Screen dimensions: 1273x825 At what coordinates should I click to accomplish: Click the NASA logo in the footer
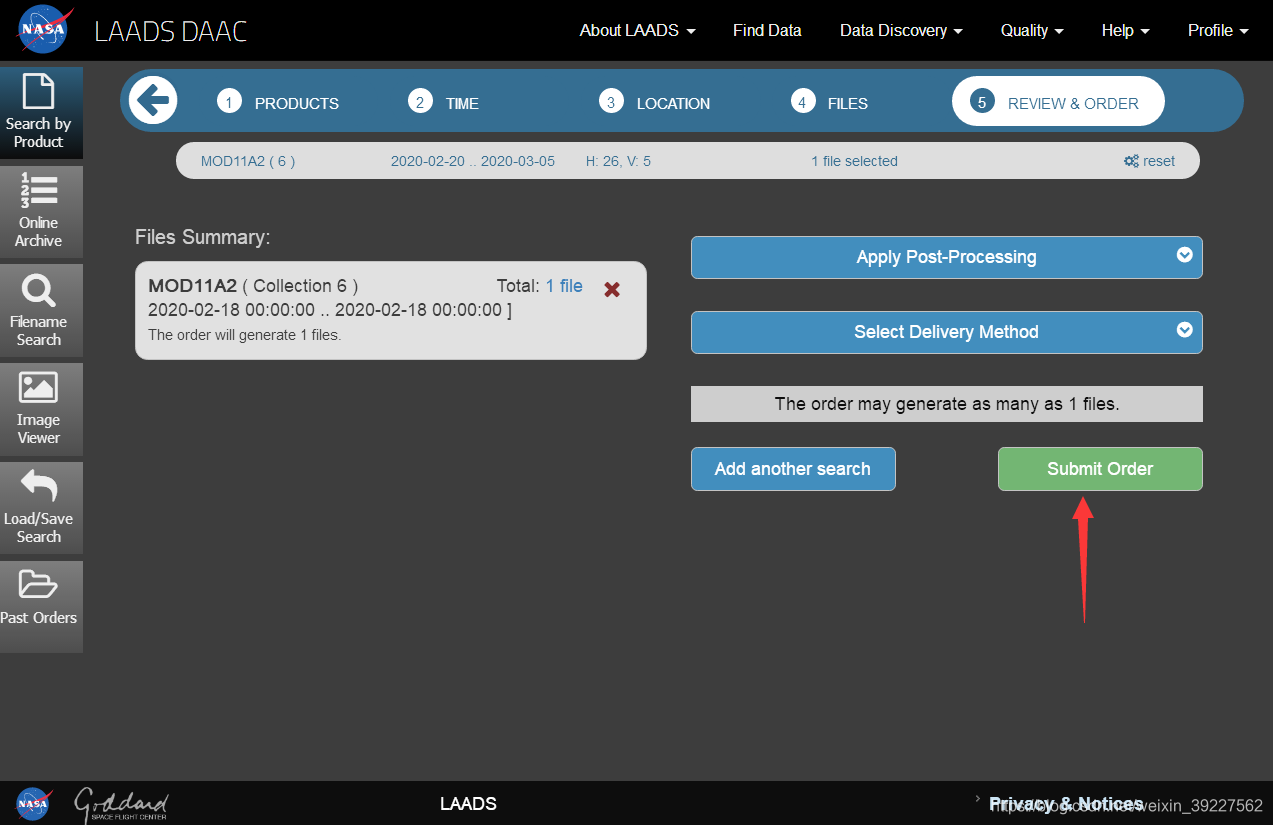point(32,803)
